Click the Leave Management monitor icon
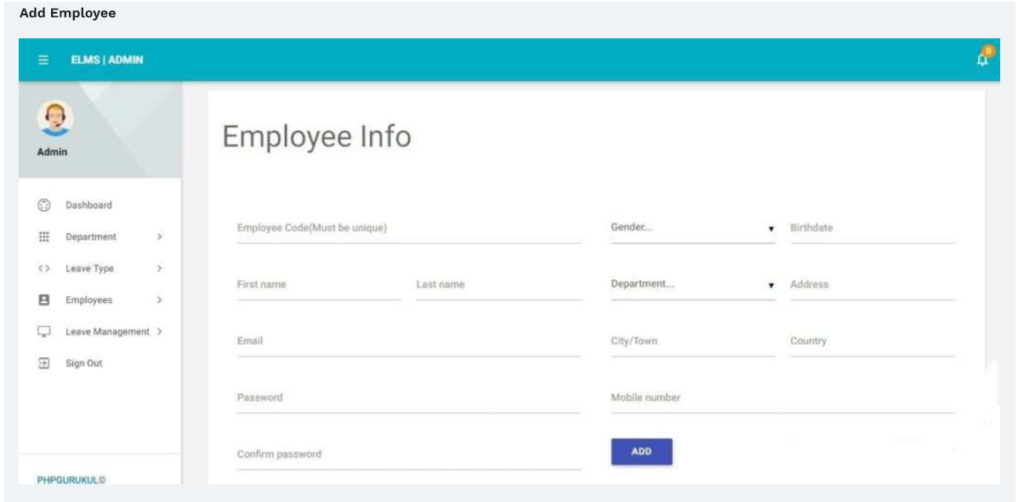Screen dimensions: 1024x502 [44, 332]
